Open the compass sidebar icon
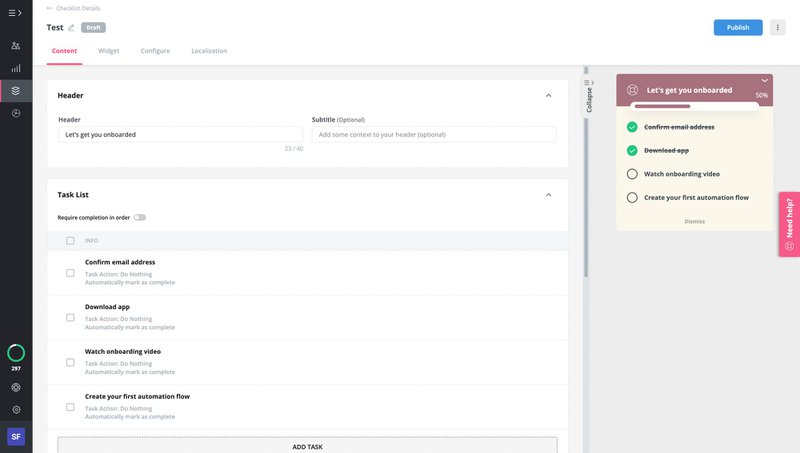Viewport: 800px width, 453px height. (x=16, y=113)
